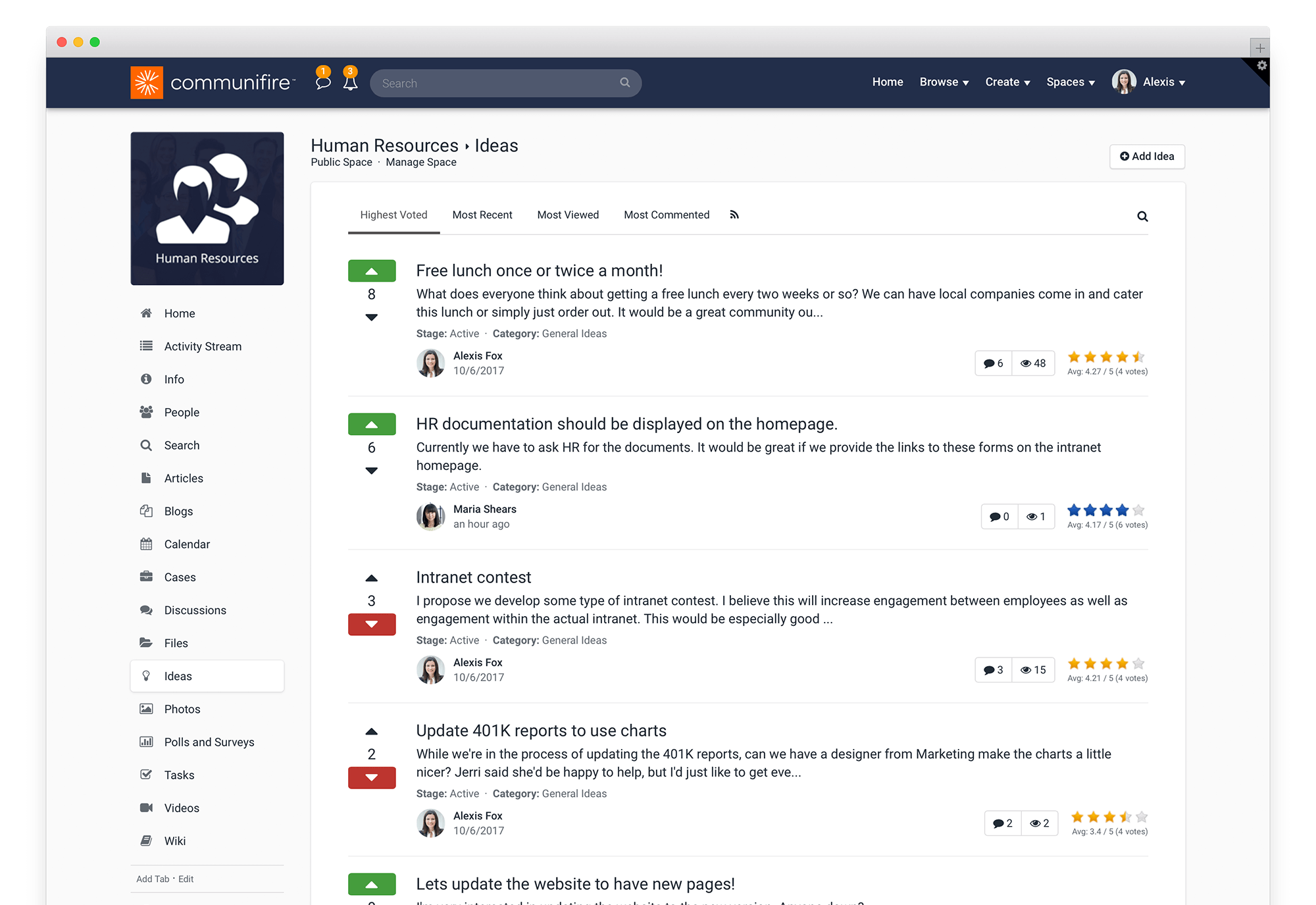This screenshot has width=1316, height=905.
Task: Open the Manage Space link
Action: (420, 162)
